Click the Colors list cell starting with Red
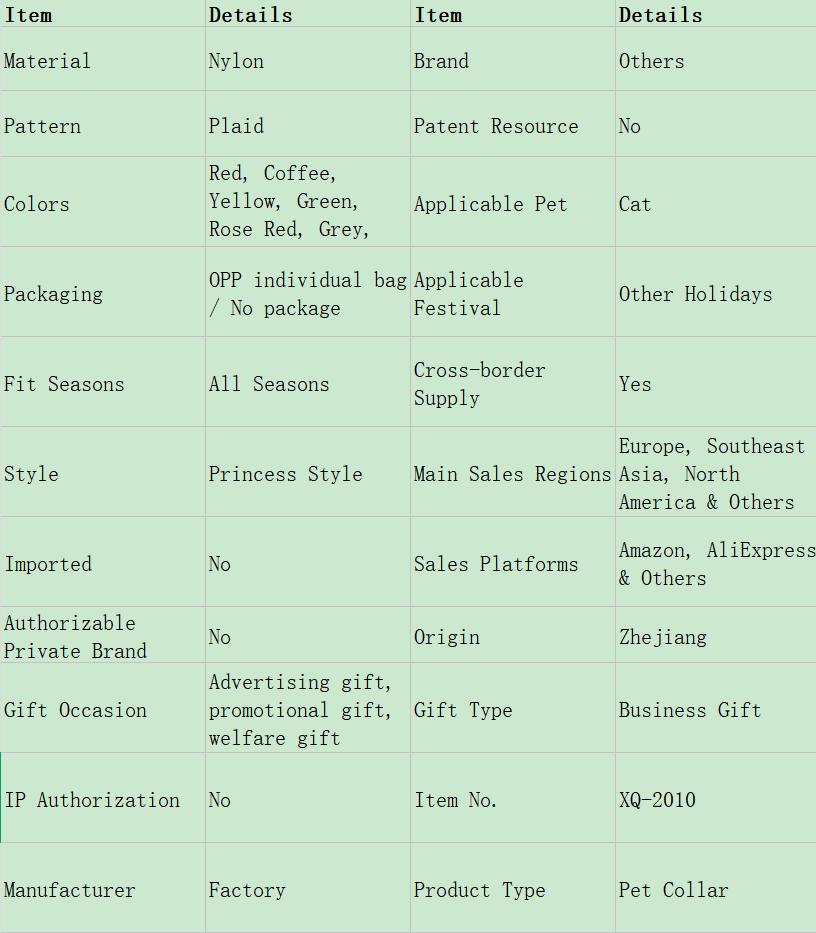 [x=308, y=202]
